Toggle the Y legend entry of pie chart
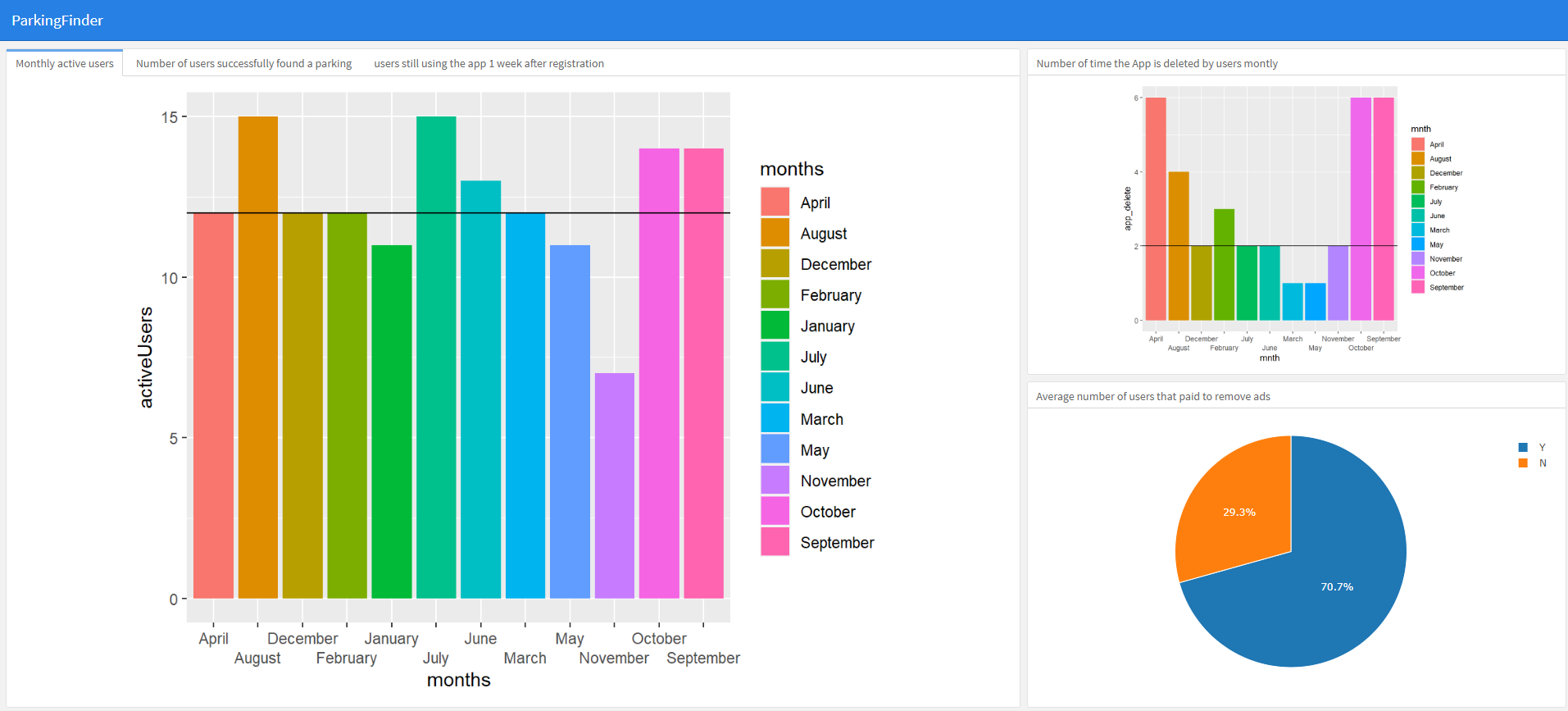 (1532, 447)
